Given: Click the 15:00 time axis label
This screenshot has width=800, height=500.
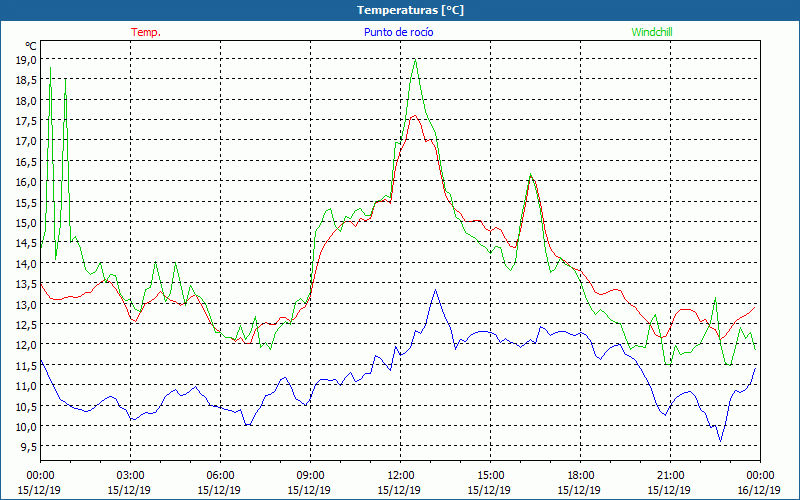Looking at the screenshot, I should click(x=490, y=475).
